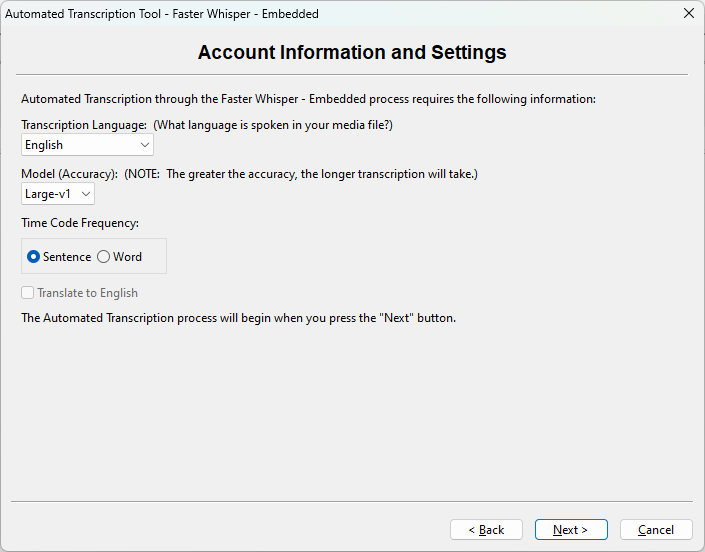Click the 'Translate to English' label text
Image resolution: width=705 pixels, height=552 pixels.
[x=87, y=293]
